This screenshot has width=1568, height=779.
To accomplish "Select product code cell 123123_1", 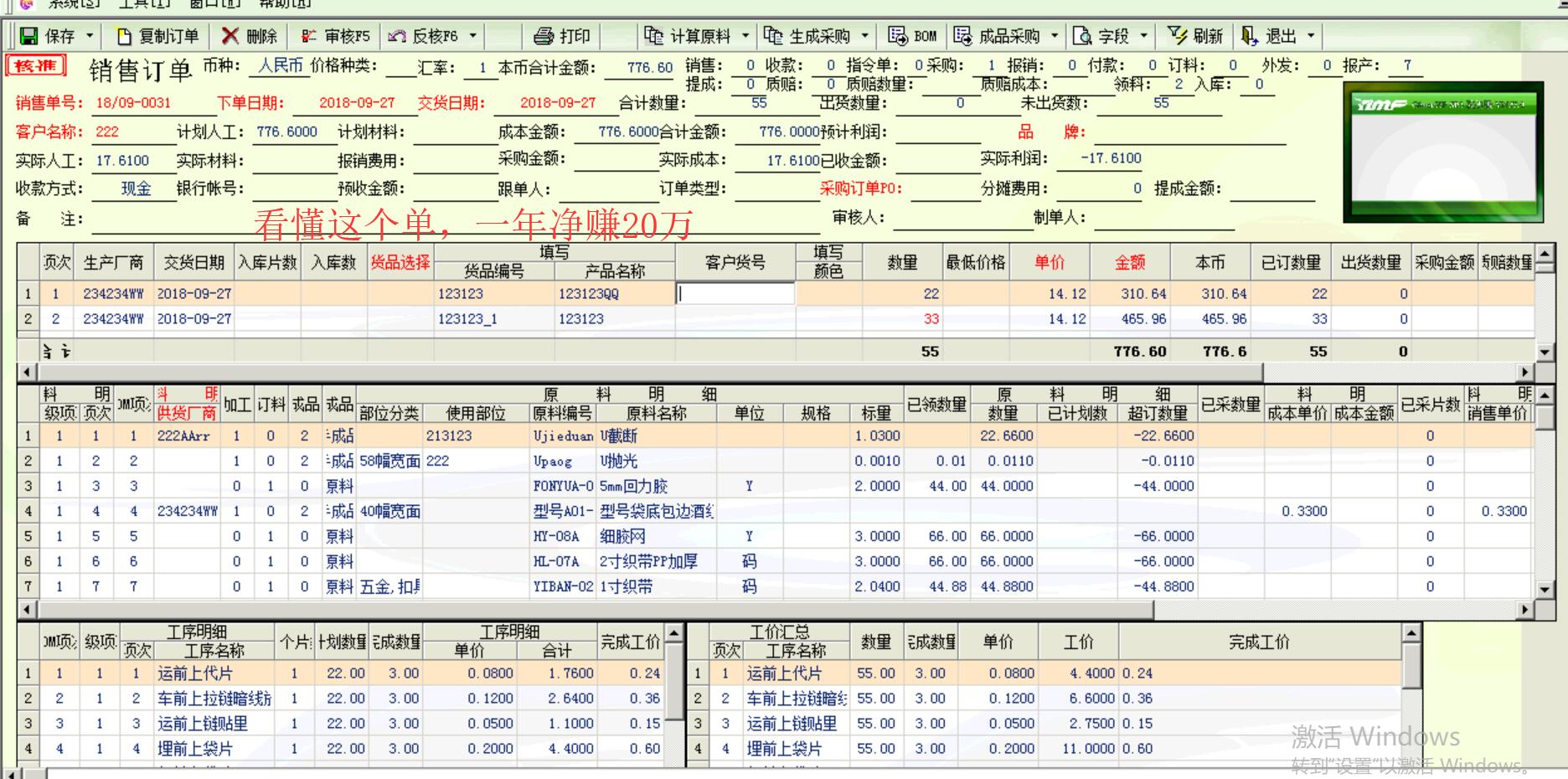I will click(x=494, y=319).
